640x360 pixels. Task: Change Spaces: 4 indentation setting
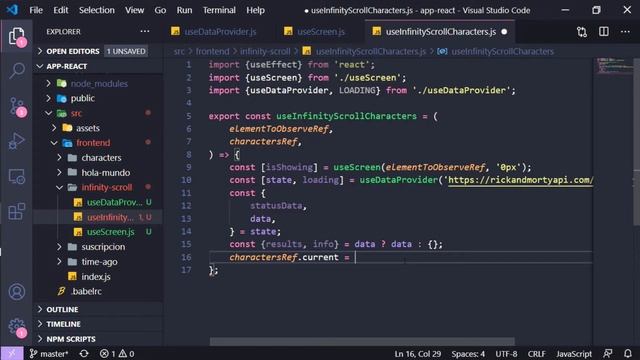coord(468,353)
